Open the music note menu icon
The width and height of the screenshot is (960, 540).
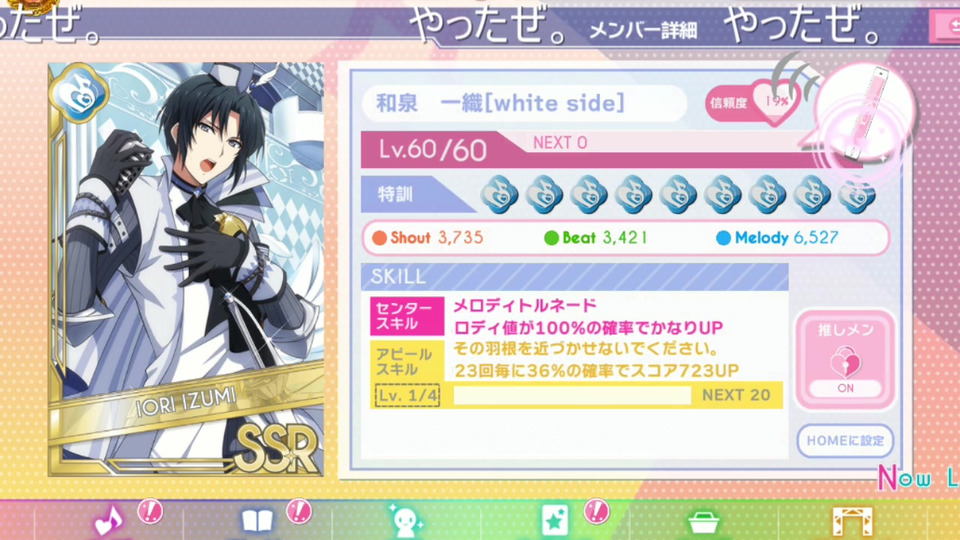pyautogui.click(x=109, y=522)
